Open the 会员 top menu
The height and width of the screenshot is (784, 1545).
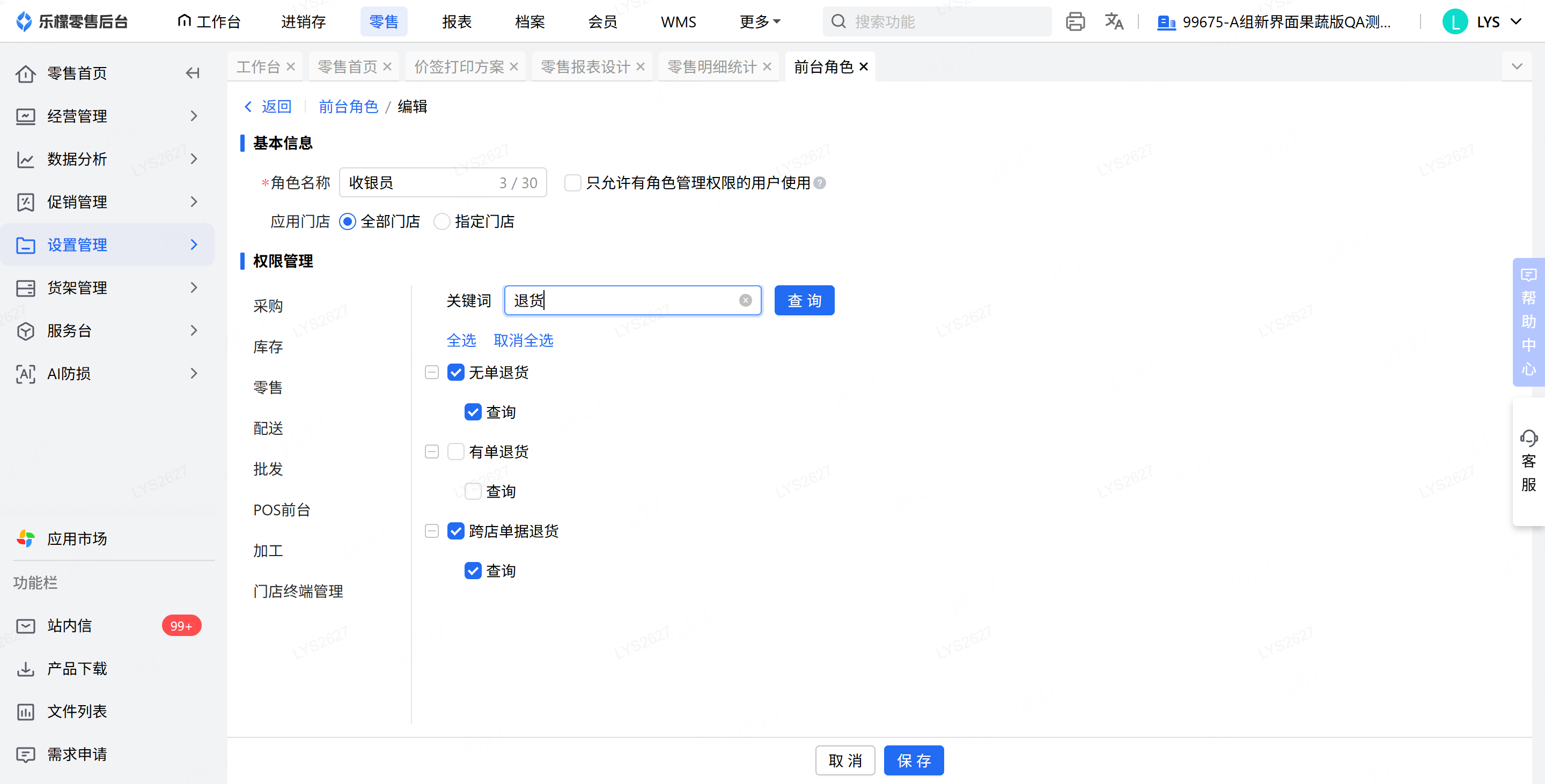[603, 21]
